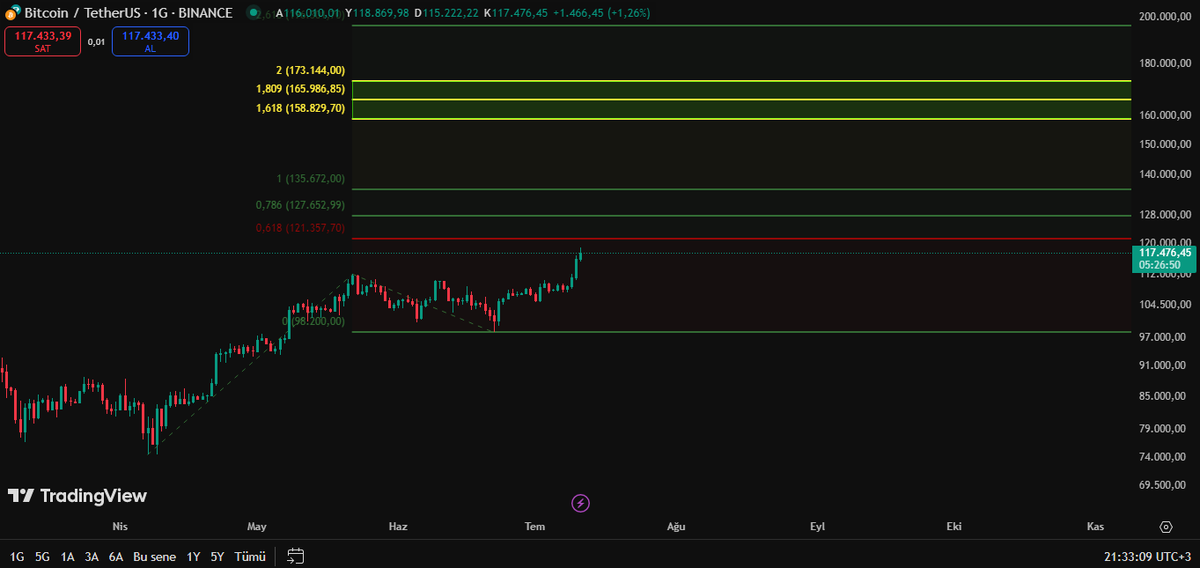The height and width of the screenshot is (568, 1200).
Task: Select the Bu sene range
Action: [154, 556]
